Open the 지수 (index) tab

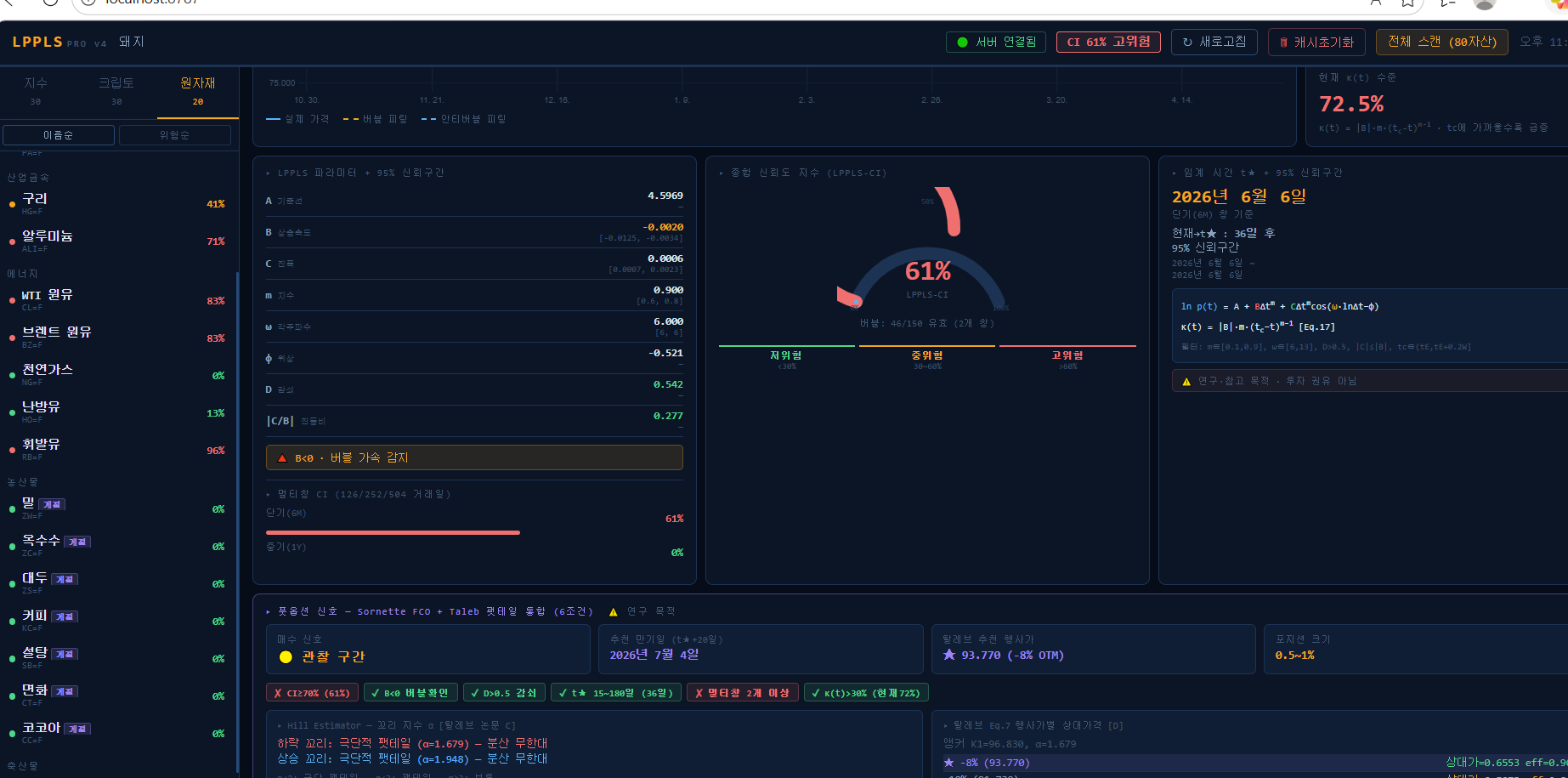click(36, 92)
